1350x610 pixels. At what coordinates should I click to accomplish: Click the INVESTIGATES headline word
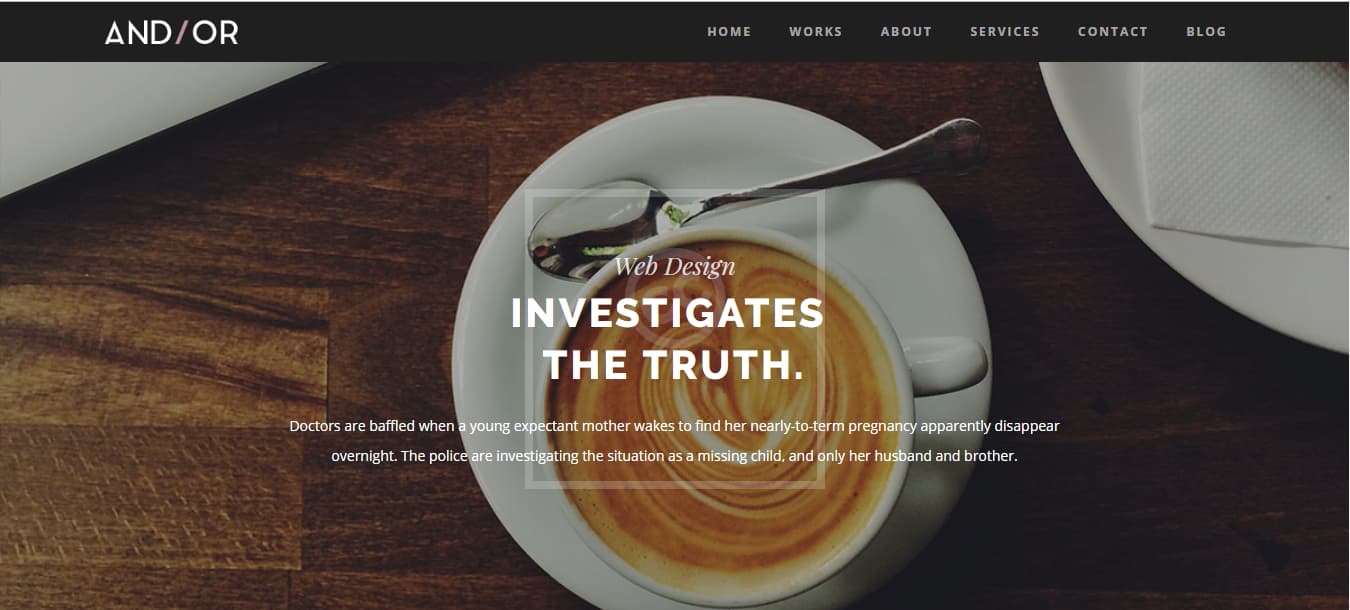coord(667,313)
